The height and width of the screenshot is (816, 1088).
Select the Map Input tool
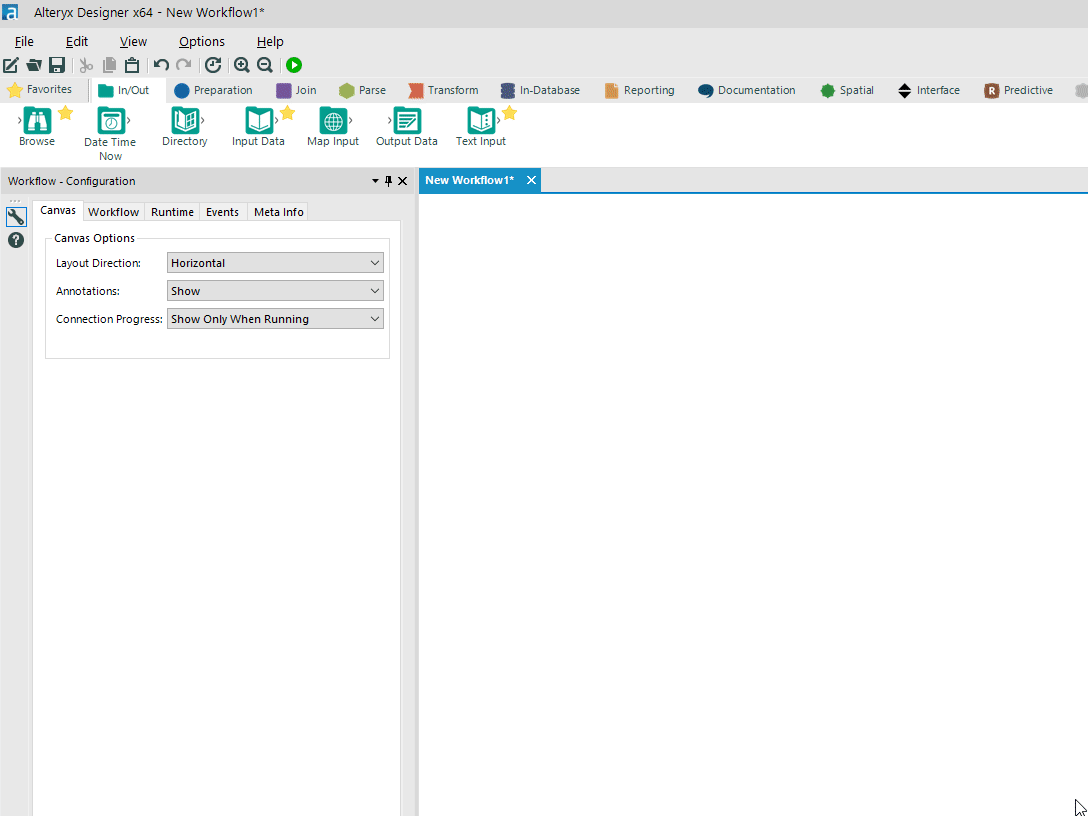[x=333, y=127]
